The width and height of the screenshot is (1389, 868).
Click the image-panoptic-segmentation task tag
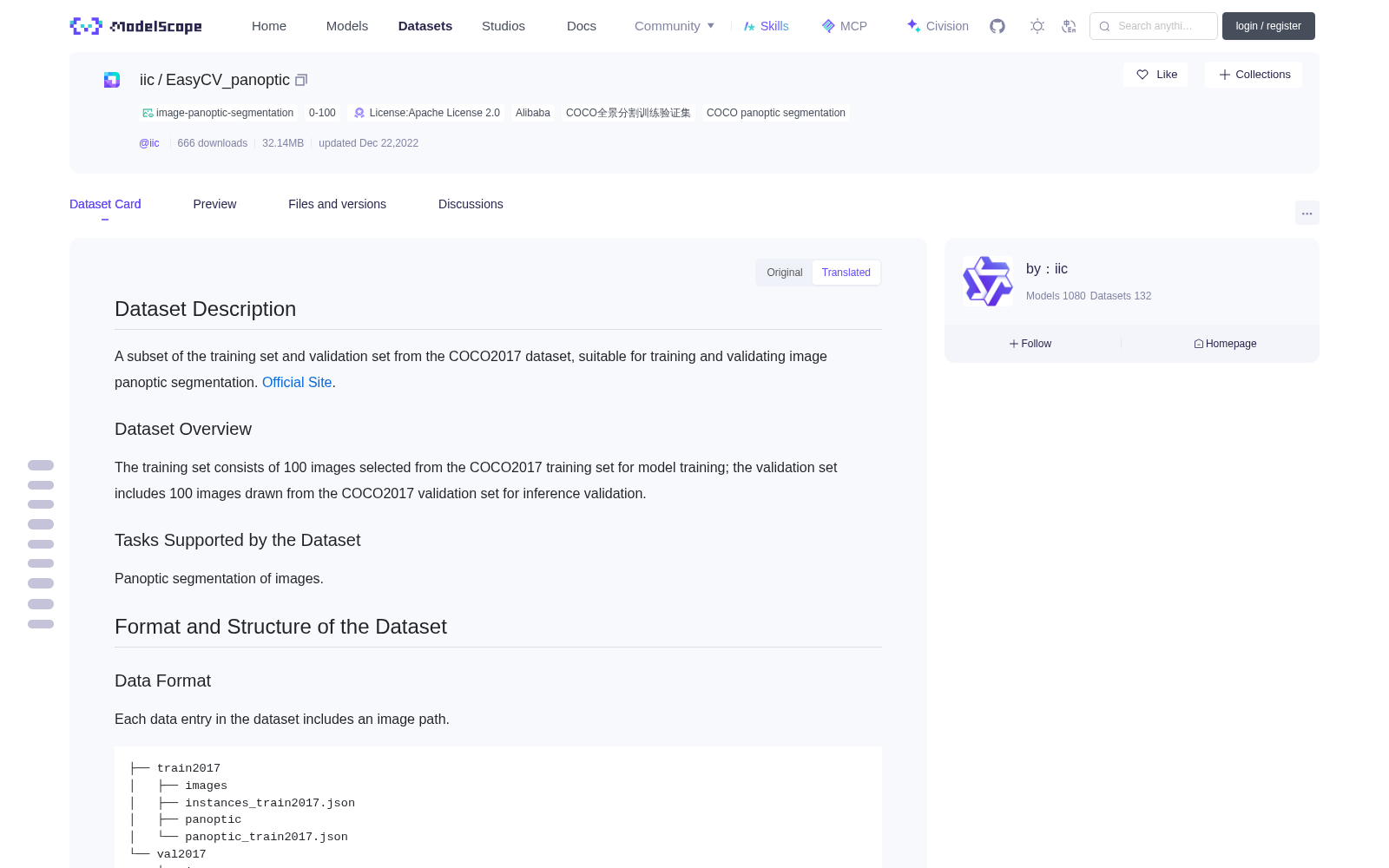click(219, 113)
